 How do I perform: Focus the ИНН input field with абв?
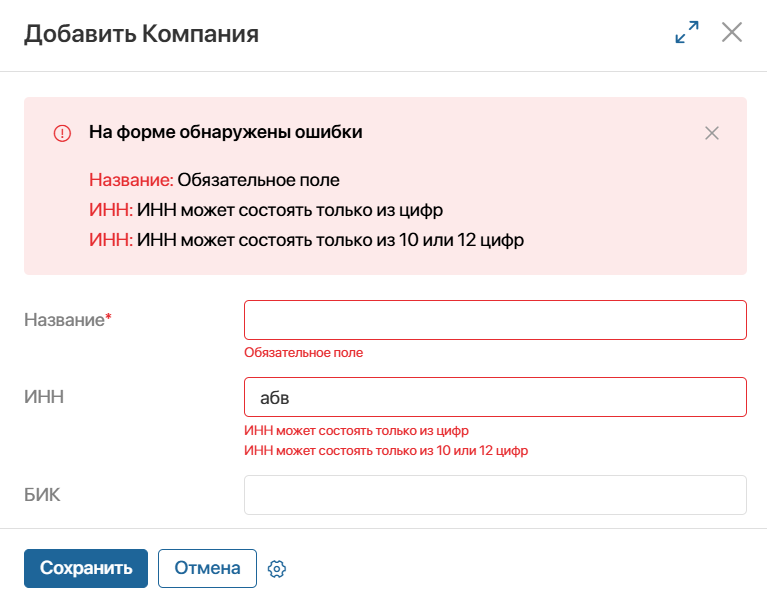click(x=495, y=397)
